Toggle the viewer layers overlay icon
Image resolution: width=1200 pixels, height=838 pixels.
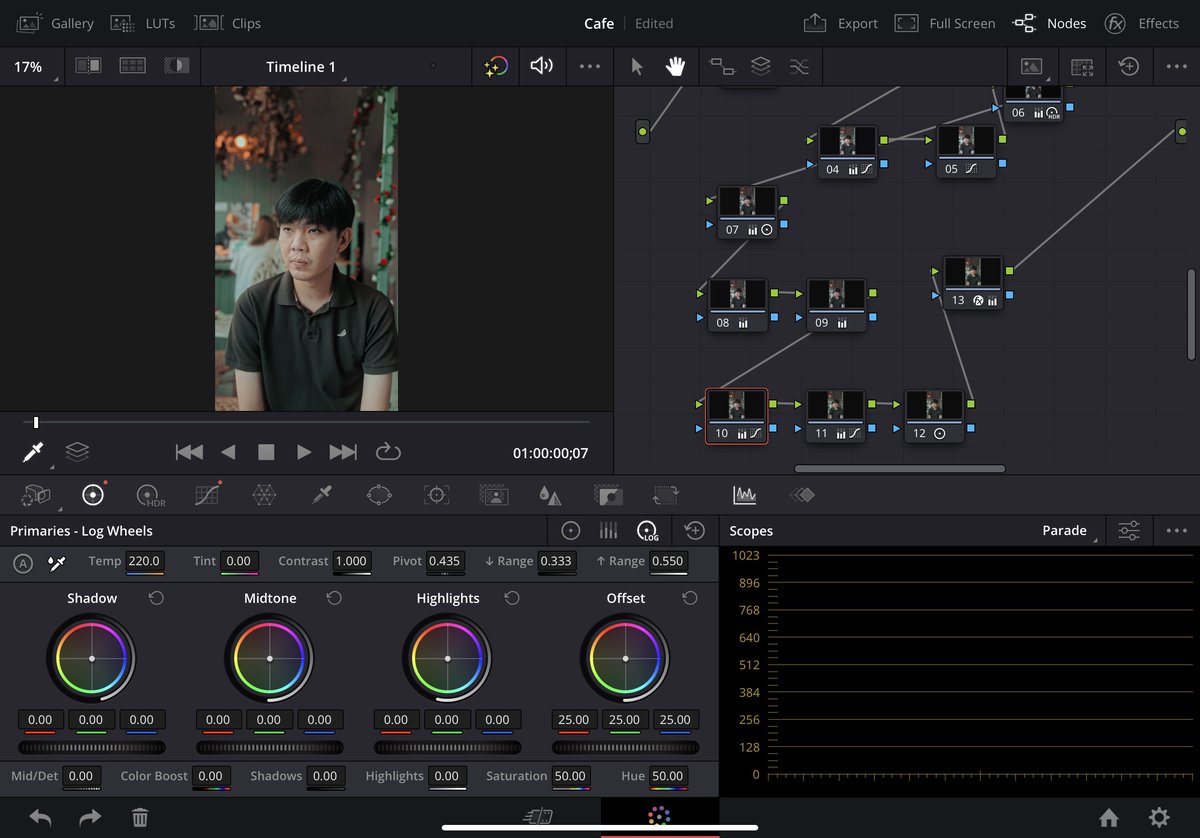tap(78, 452)
